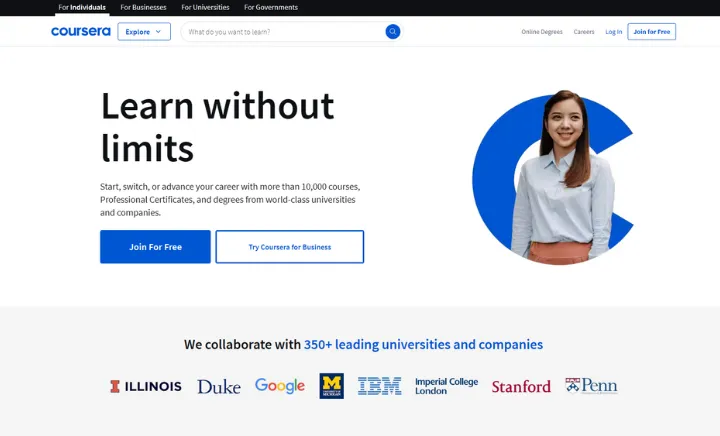The height and width of the screenshot is (436, 720).
Task: Click the Illinois partner logo
Action: (x=146, y=386)
